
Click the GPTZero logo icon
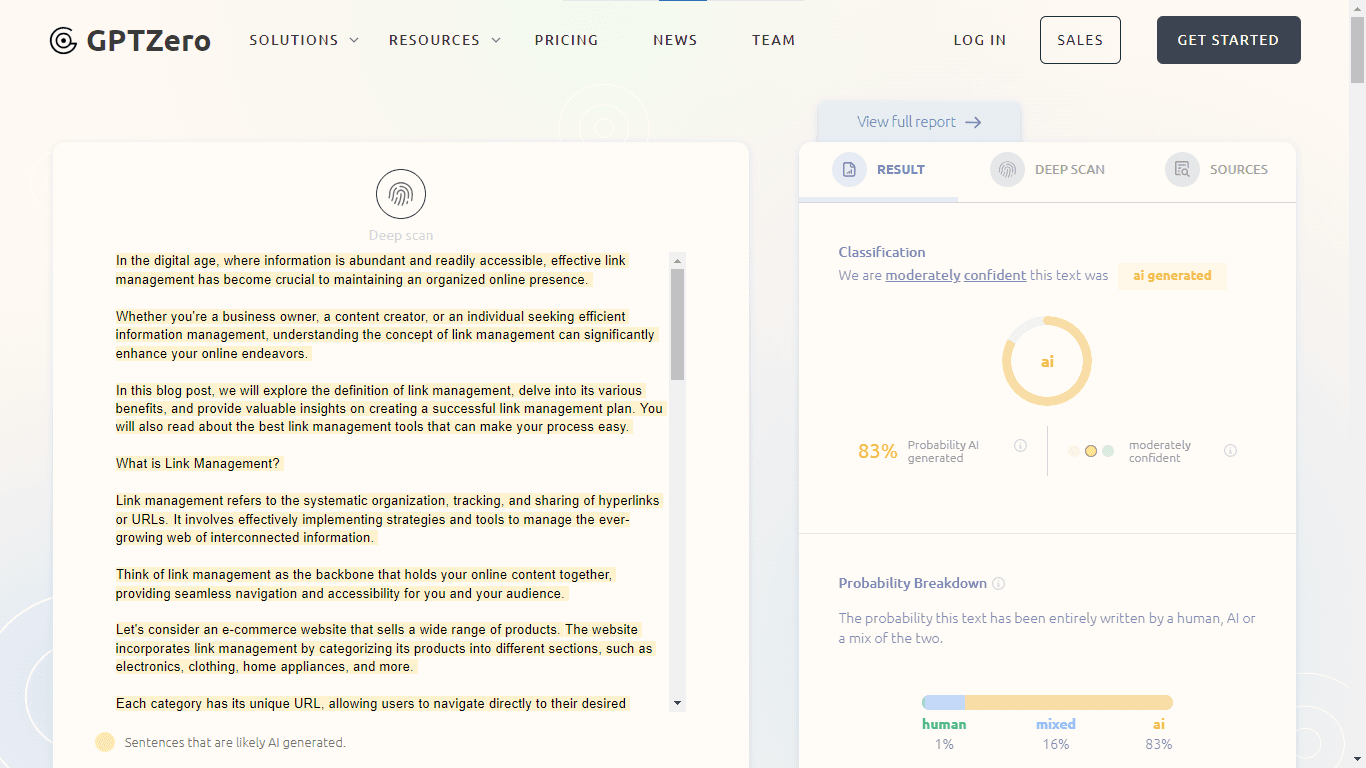click(x=63, y=41)
